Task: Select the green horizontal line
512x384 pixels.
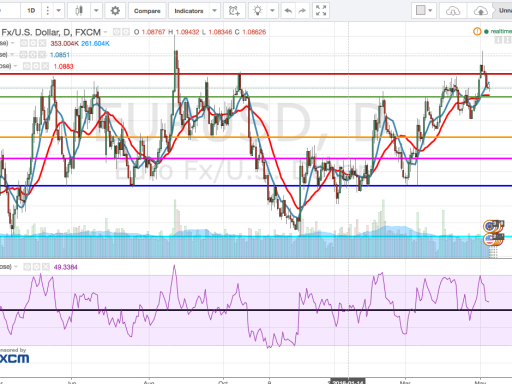Action: [x=256, y=97]
